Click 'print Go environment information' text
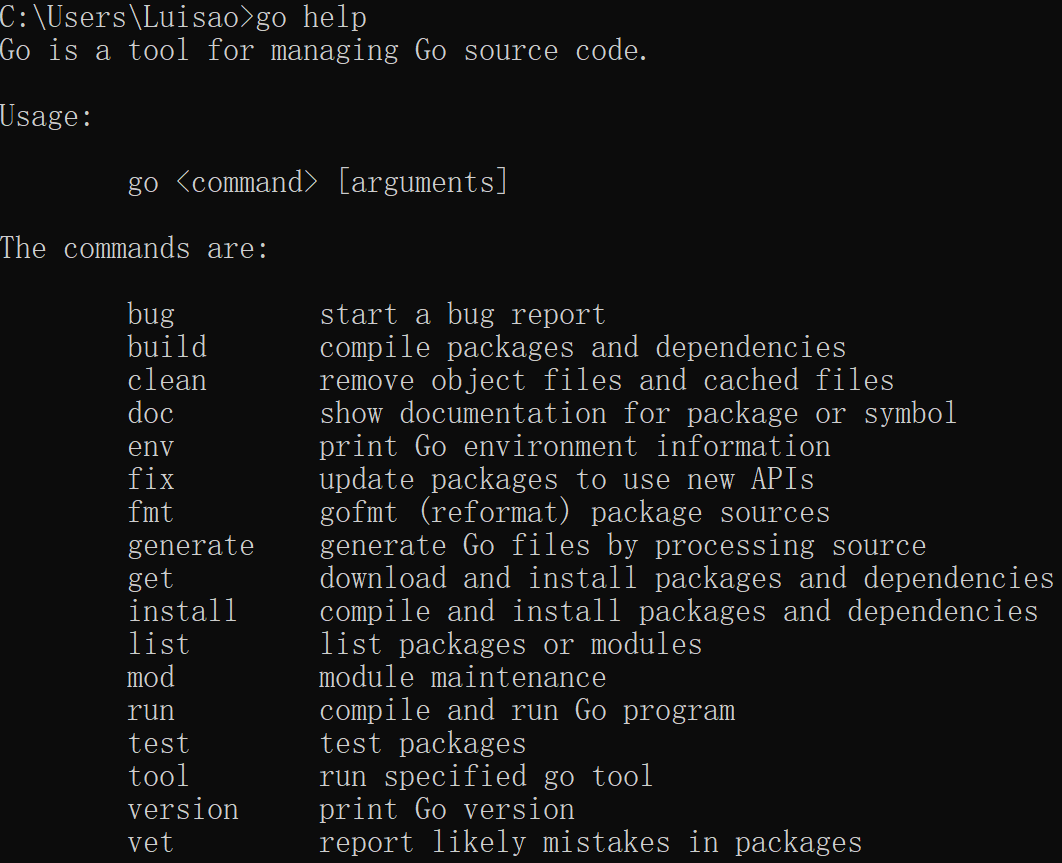Screen dimensions: 1062x863 coord(574,447)
